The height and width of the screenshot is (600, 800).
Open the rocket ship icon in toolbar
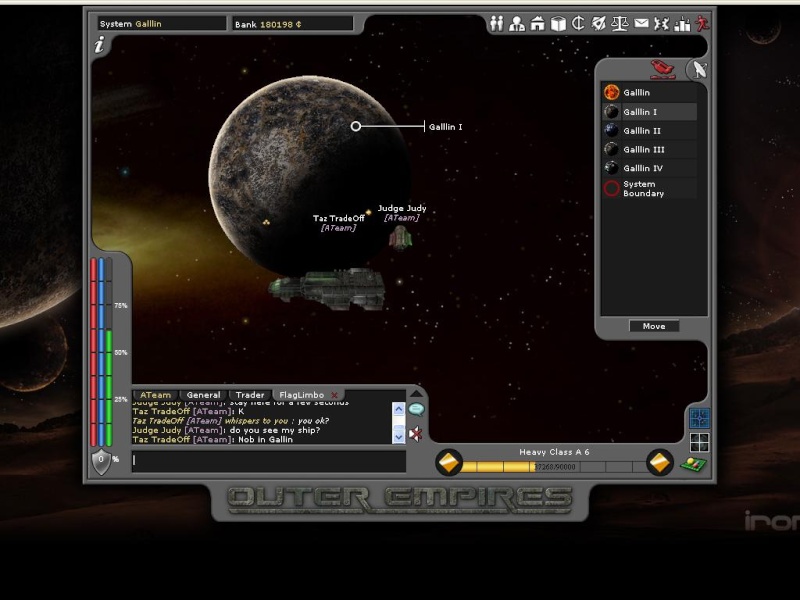[x=598, y=23]
